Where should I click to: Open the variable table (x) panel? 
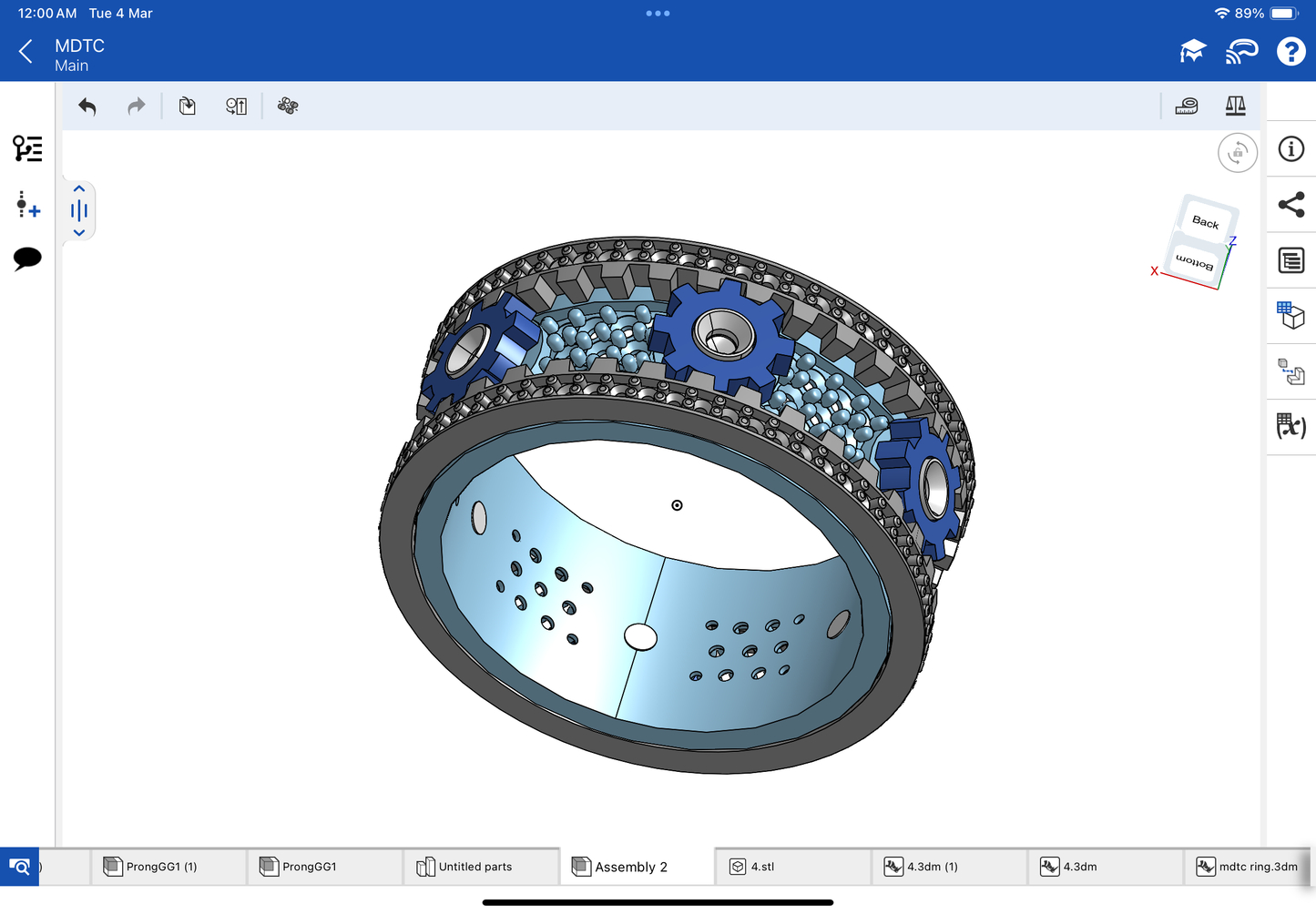click(x=1290, y=426)
